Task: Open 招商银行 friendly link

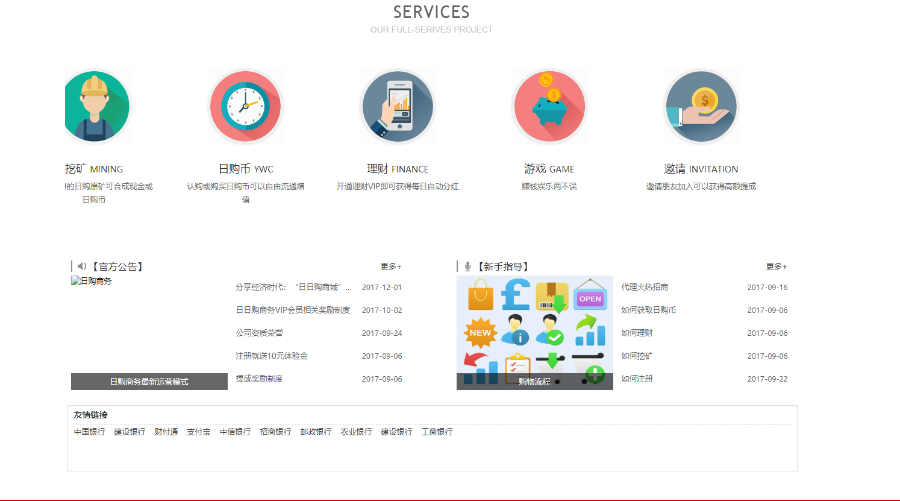Action: [276, 432]
